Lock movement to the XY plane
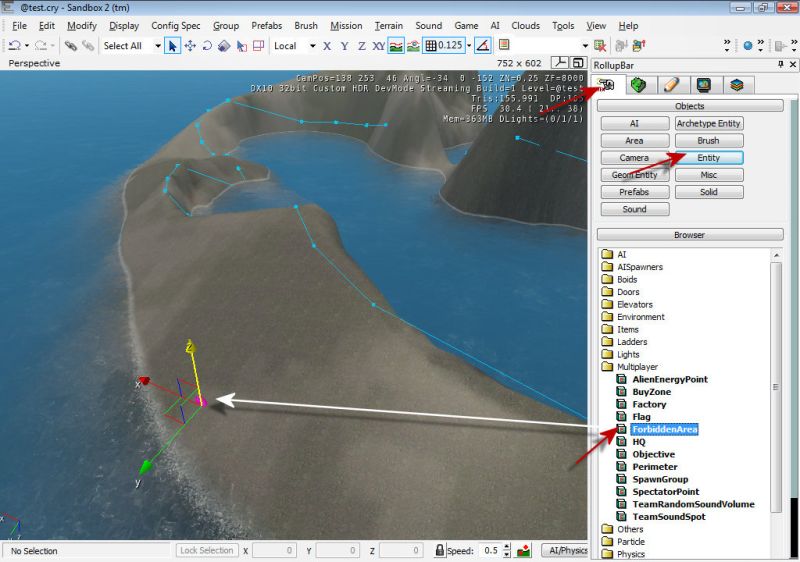The height and width of the screenshot is (562, 800). (x=379, y=46)
